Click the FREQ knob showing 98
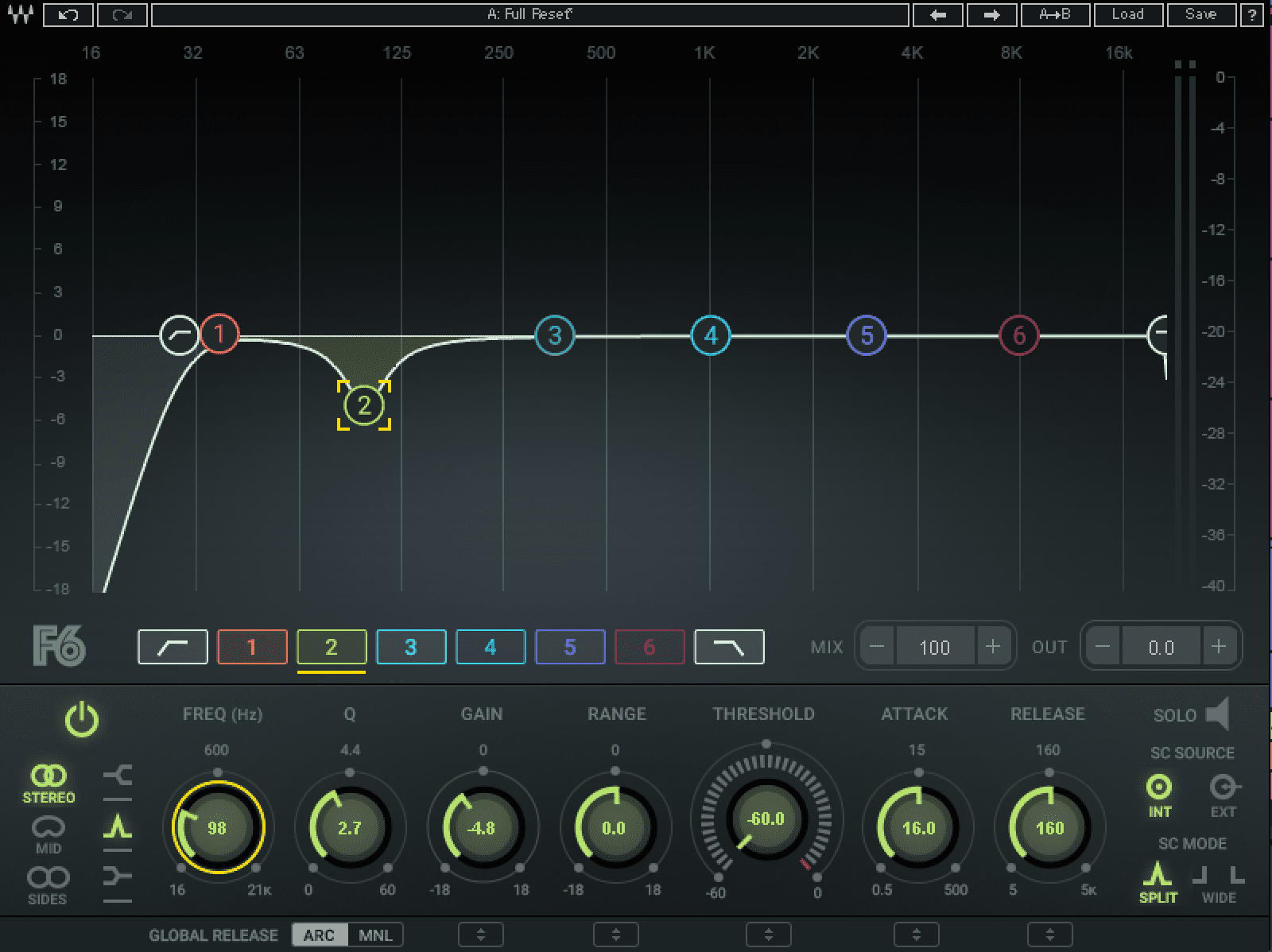The height and width of the screenshot is (952, 1272). pos(217,827)
